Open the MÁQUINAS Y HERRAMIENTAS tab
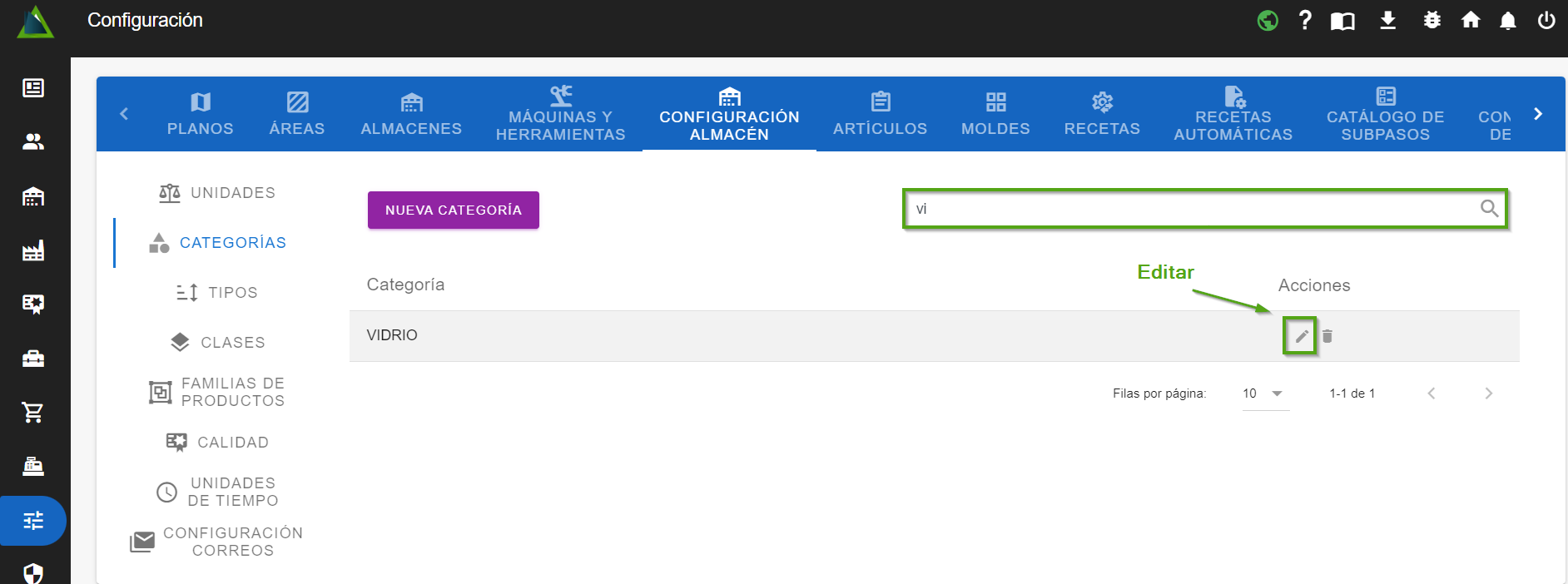 (560, 114)
